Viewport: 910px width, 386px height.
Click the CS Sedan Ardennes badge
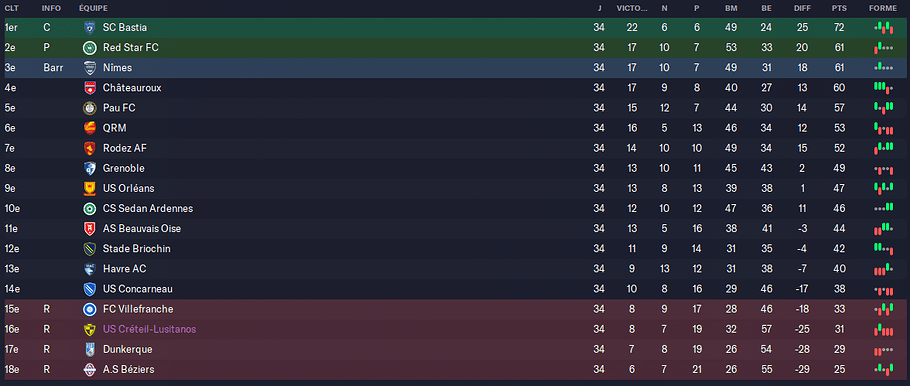(89, 208)
